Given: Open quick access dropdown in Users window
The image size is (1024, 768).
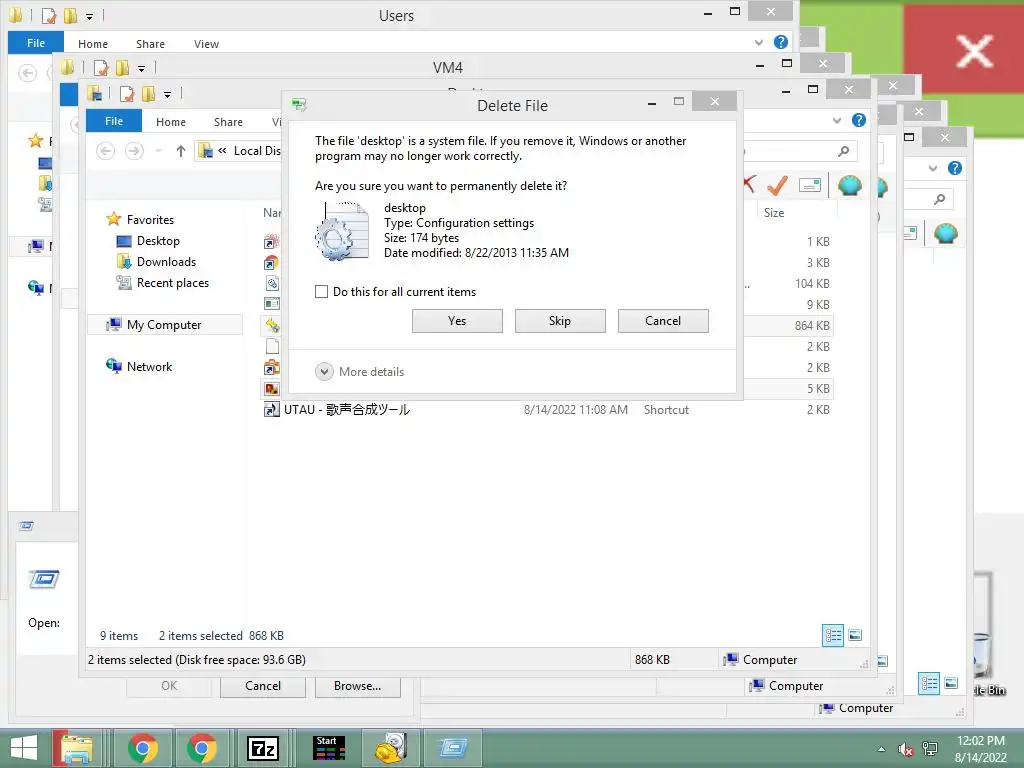Looking at the screenshot, I should coord(89,16).
